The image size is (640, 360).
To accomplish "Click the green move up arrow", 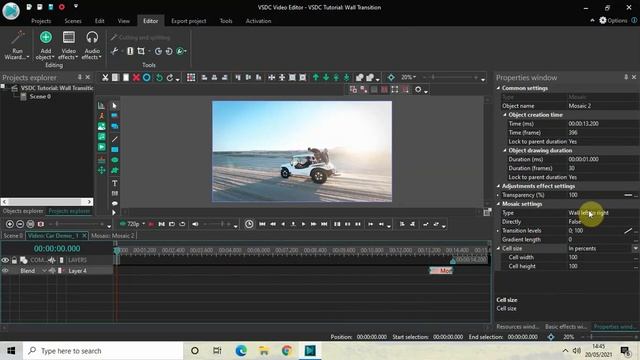I will coord(316,78).
